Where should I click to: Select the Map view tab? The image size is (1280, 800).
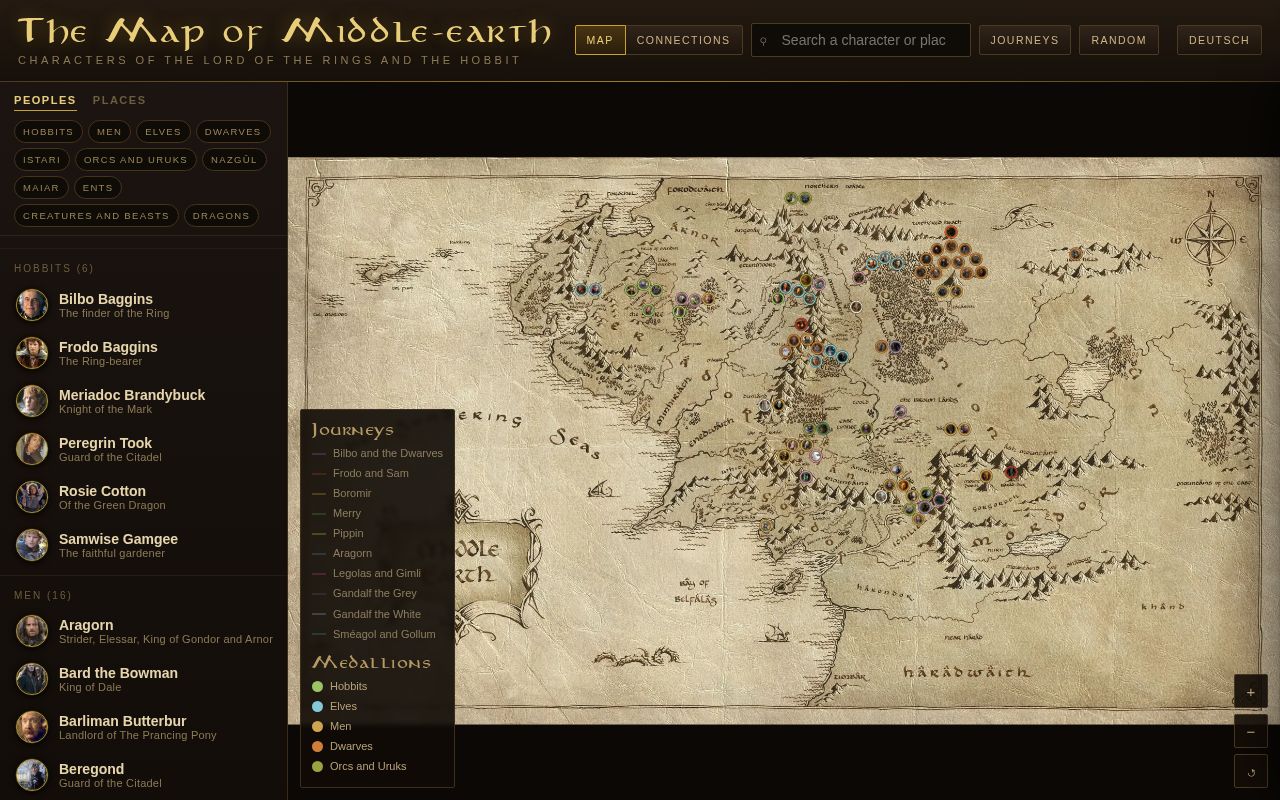pyautogui.click(x=600, y=40)
